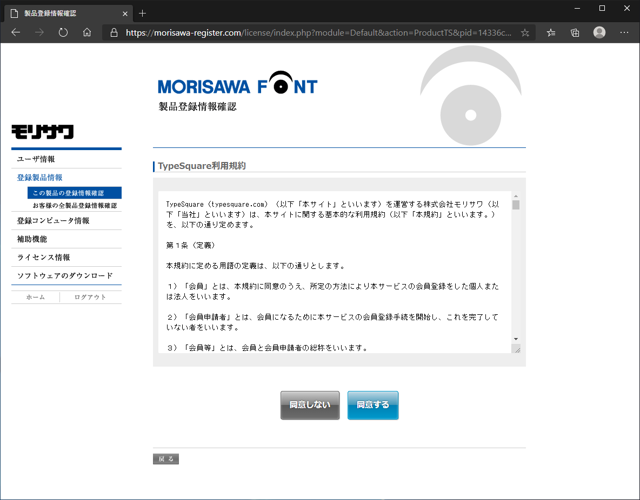Click the ホーム link
Image resolution: width=640 pixels, height=500 pixels.
(x=36, y=297)
